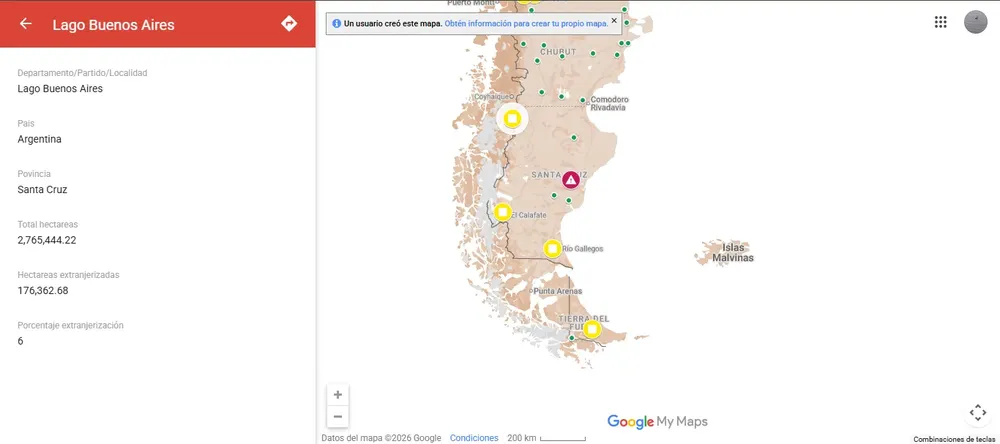Toggle fullscreen map view icon
Image resolution: width=1000 pixels, height=444 pixels.
978,412
